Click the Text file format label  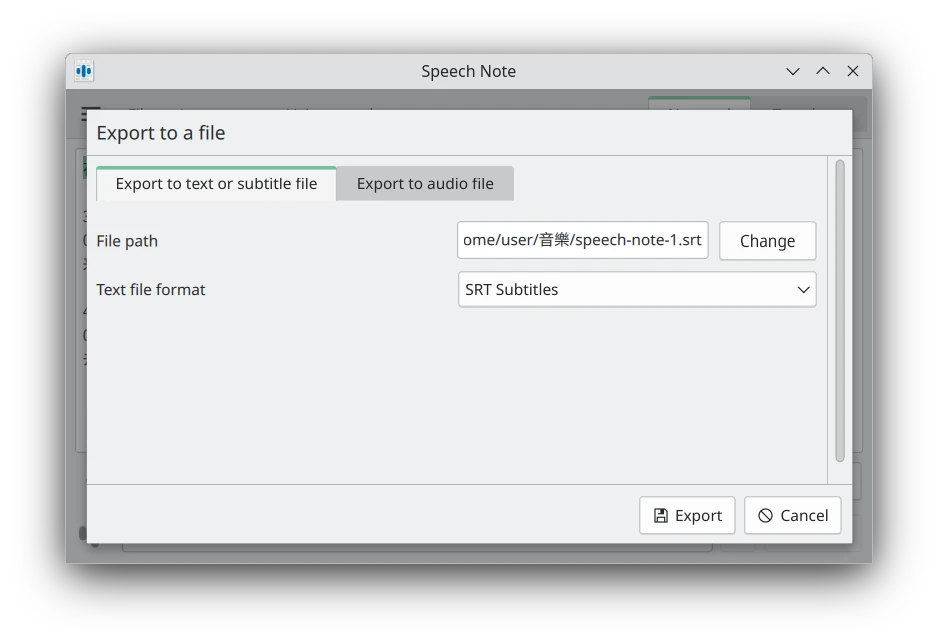(x=151, y=290)
